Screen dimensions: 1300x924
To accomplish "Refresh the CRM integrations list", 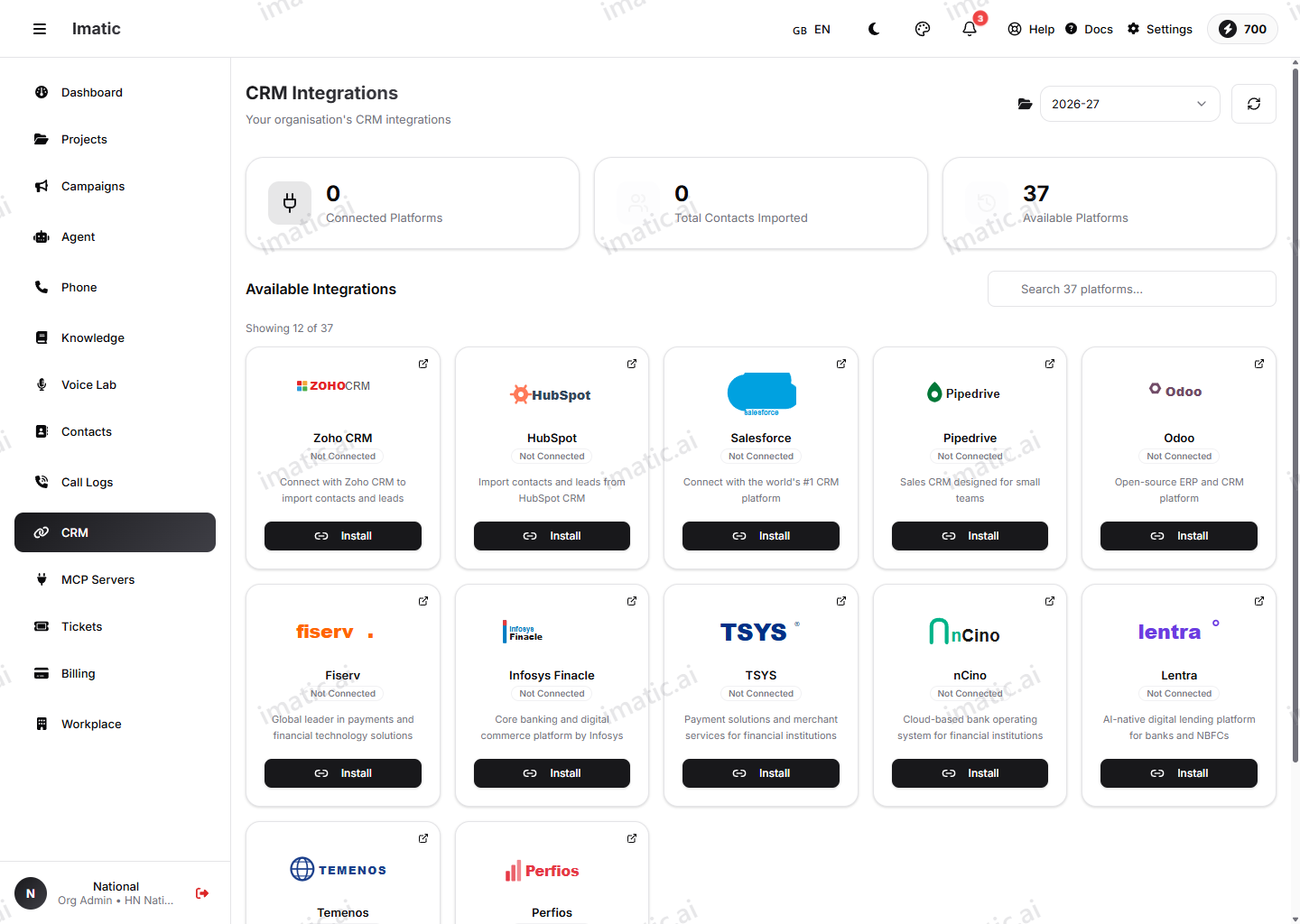I will point(1254,104).
